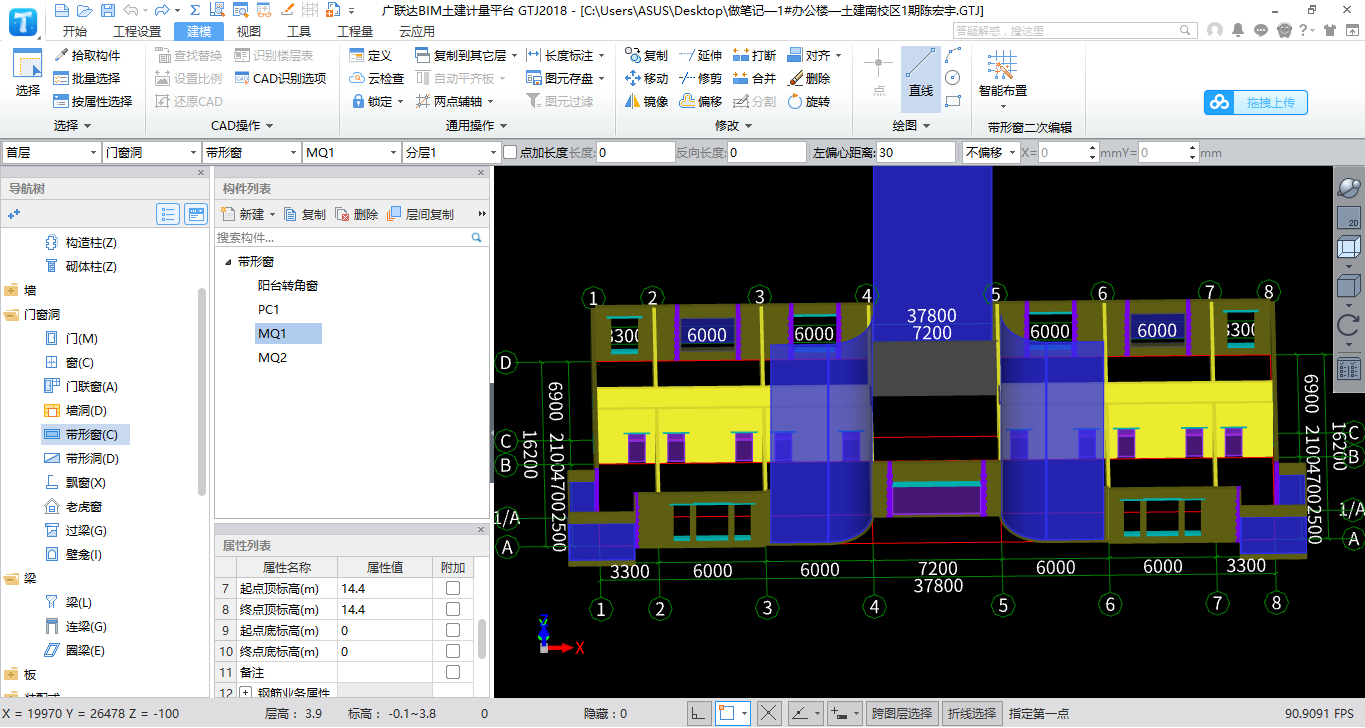Screen dimensions: 1365x728
Task: Select the 复制 copy tool in modify group
Action: (646, 55)
